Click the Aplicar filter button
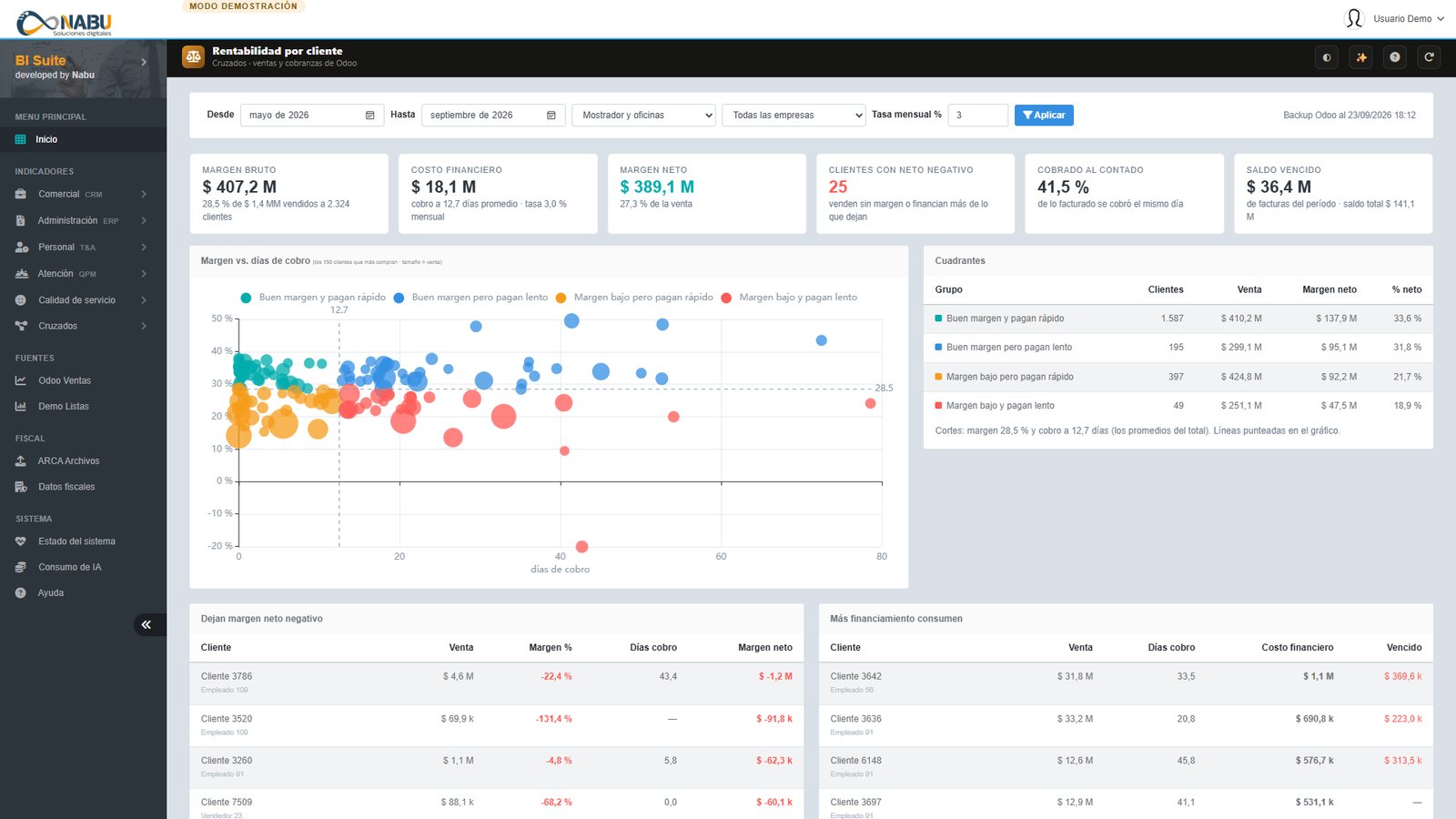 click(x=1044, y=116)
